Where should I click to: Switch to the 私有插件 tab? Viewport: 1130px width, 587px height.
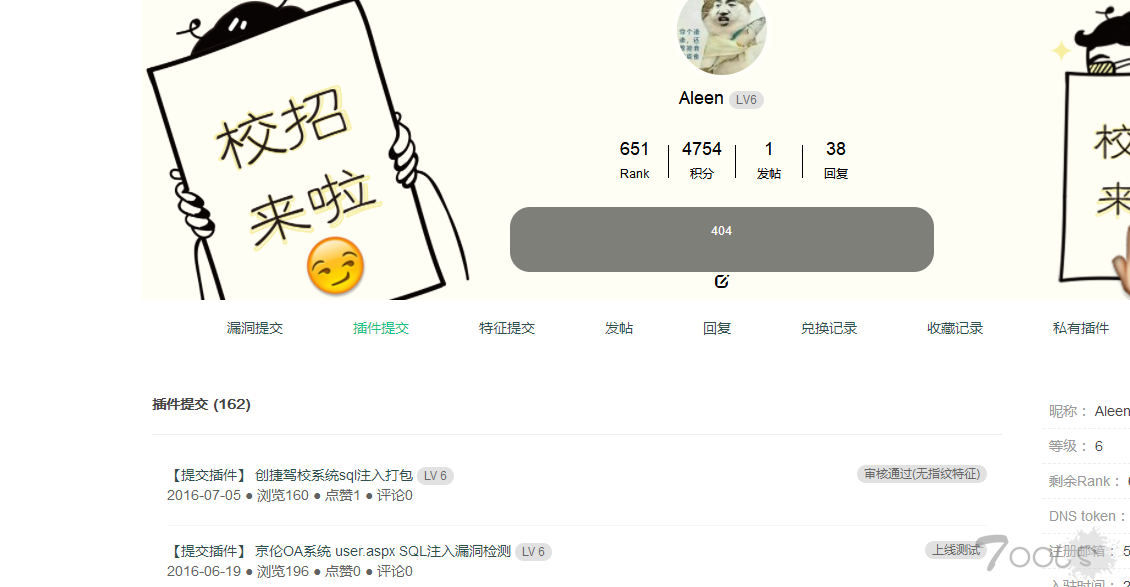pos(1080,328)
